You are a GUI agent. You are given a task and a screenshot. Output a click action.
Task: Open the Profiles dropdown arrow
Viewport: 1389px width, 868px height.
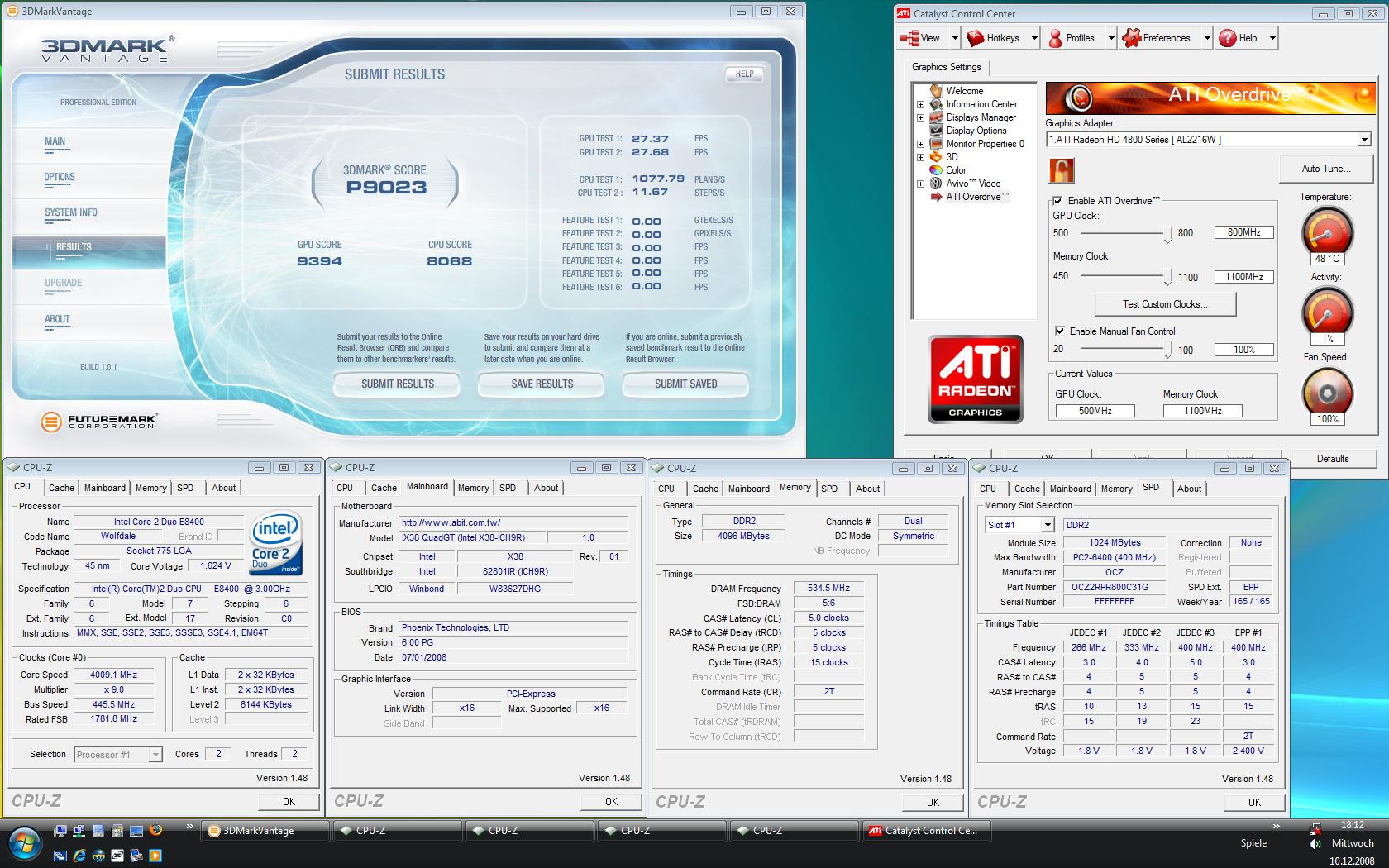pos(1110,38)
